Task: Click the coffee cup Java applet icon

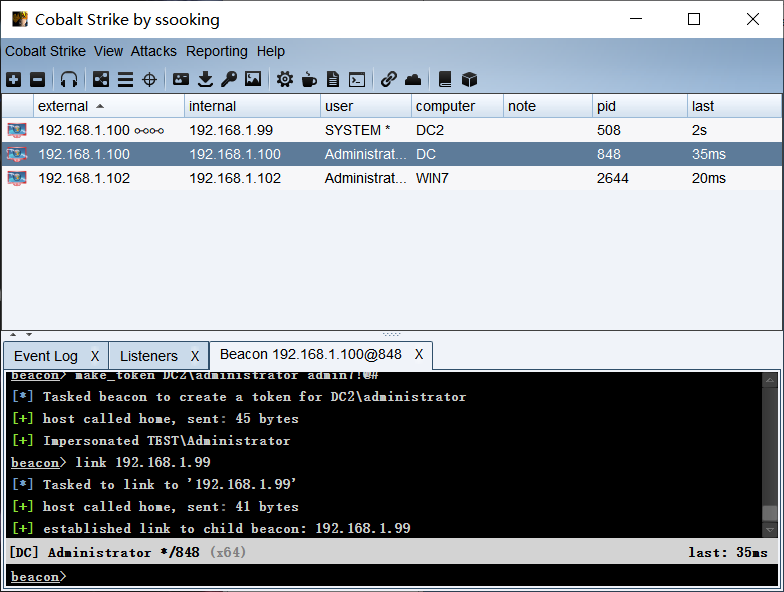Action: pyautogui.click(x=309, y=79)
